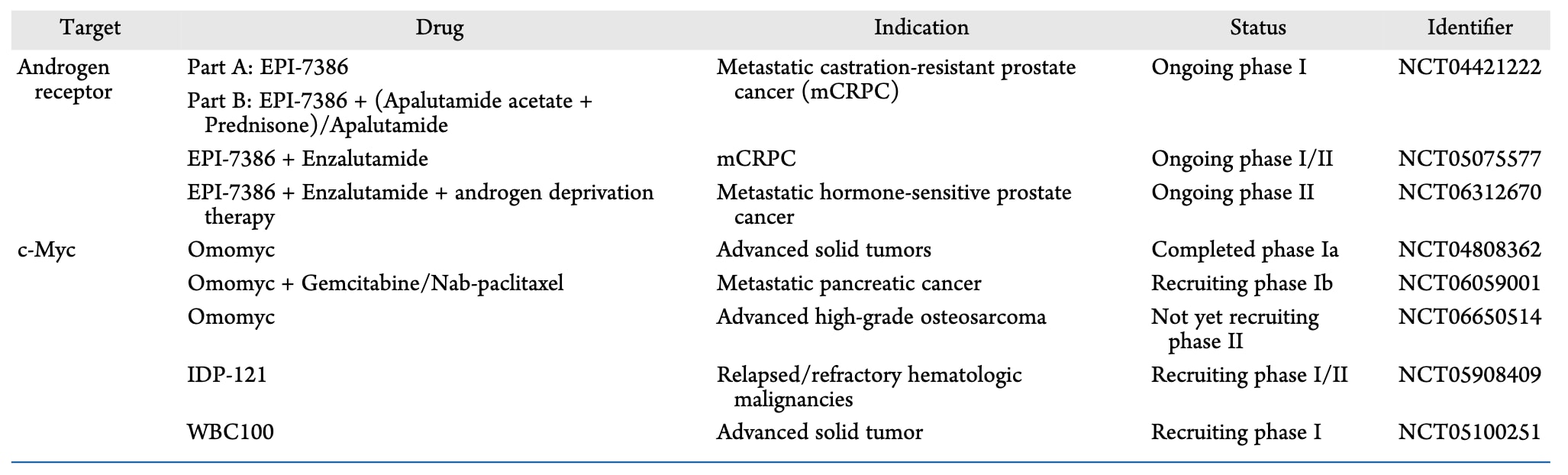Click the NCT04808362 identifier
Viewport: 1568px width, 475px height.
[1469, 250]
